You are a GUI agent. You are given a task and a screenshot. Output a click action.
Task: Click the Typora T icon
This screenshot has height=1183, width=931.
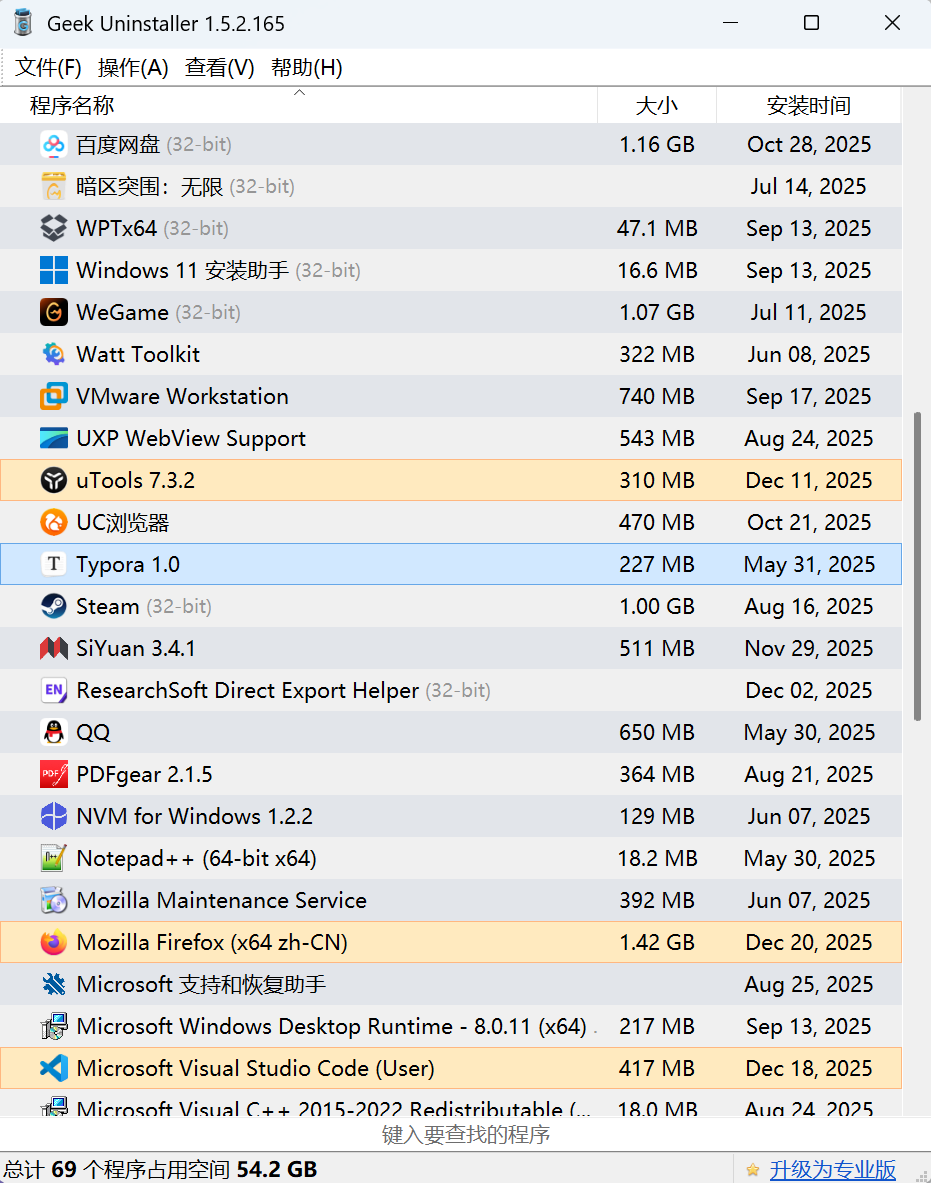coord(54,564)
